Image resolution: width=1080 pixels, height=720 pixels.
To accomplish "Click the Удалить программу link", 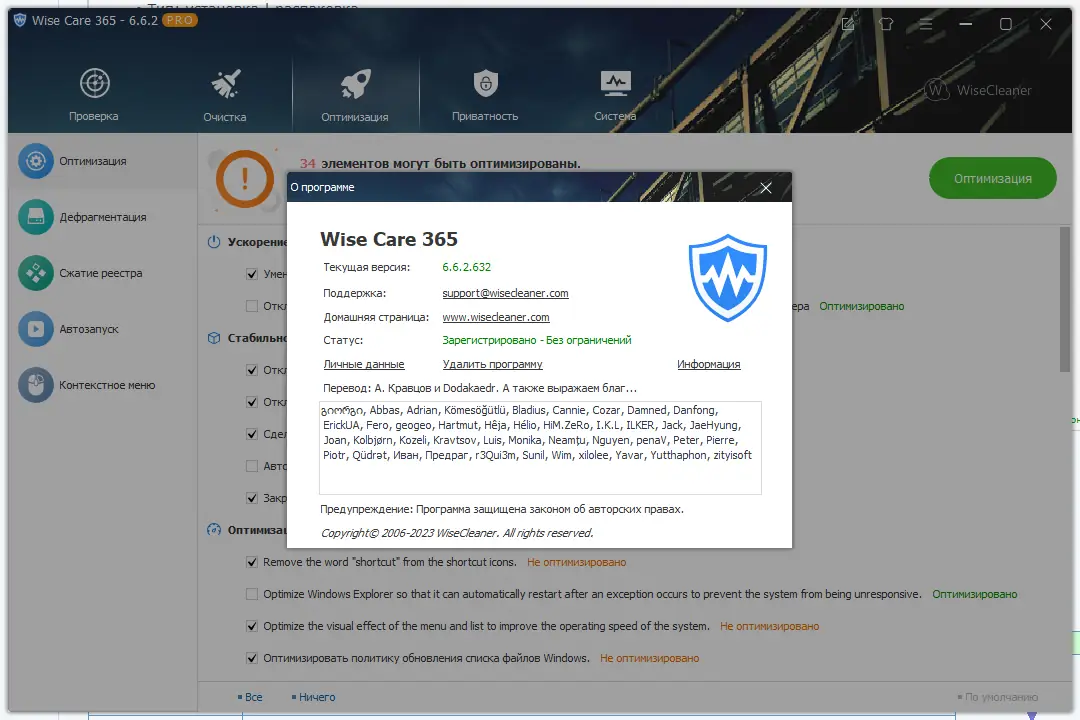I will (492, 364).
